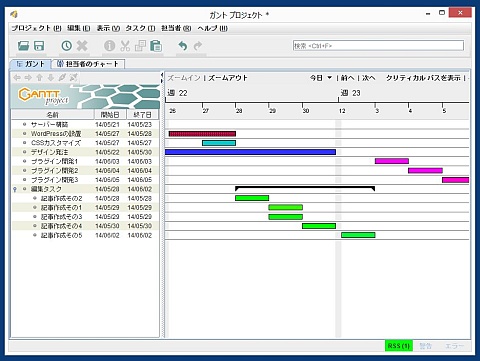Select the プラグイン開発1 task row
Screen dimensions: 480x361
click(85, 161)
